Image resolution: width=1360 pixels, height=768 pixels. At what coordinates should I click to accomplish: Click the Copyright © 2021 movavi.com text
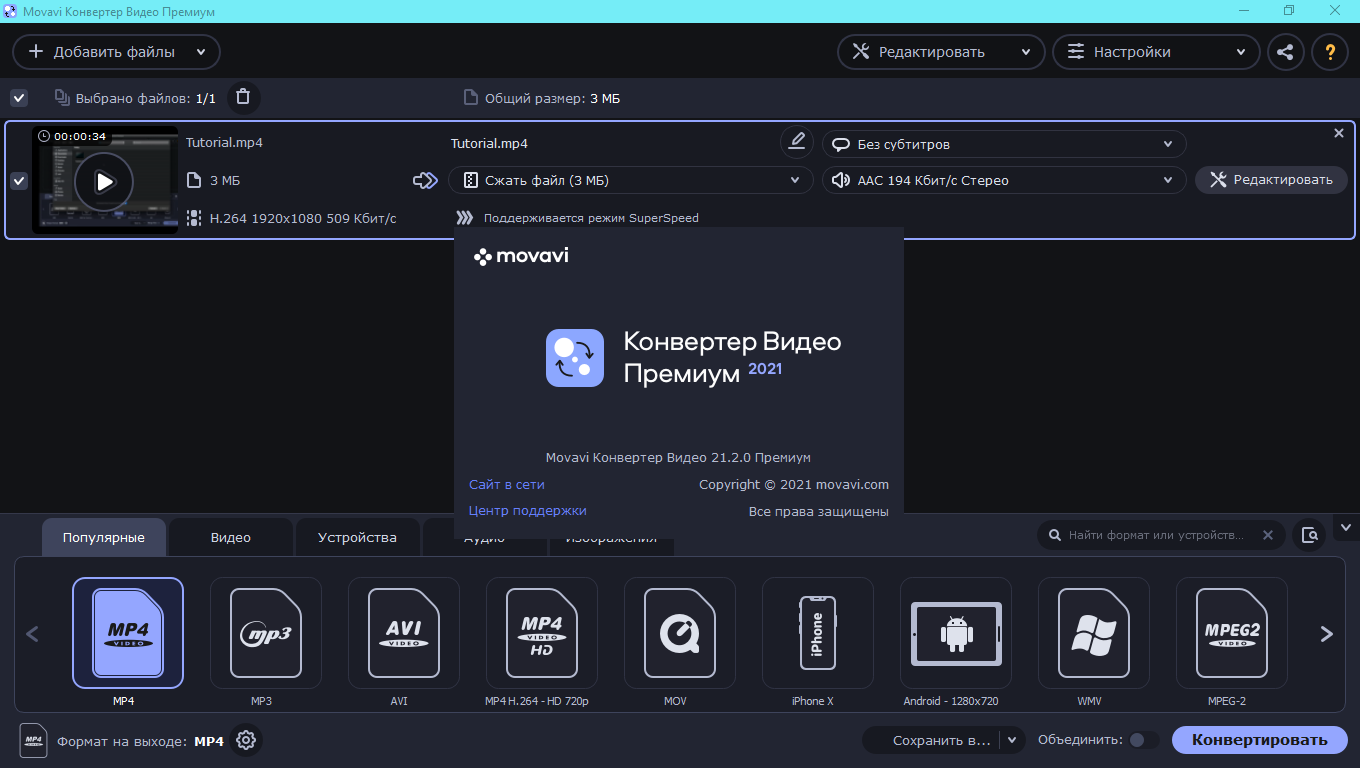tap(794, 484)
